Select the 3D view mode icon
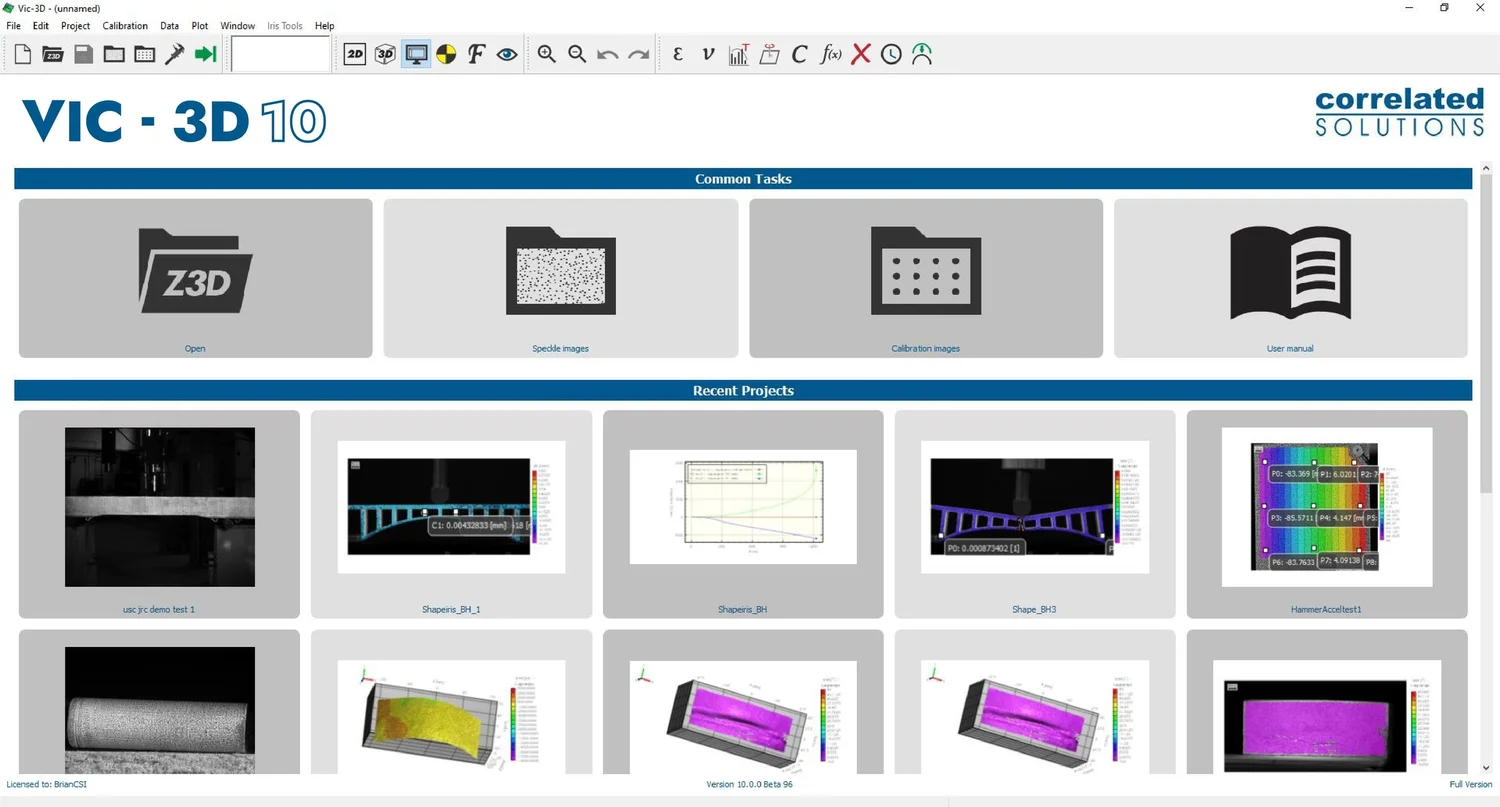Screen dimensions: 1500x807 click(385, 54)
